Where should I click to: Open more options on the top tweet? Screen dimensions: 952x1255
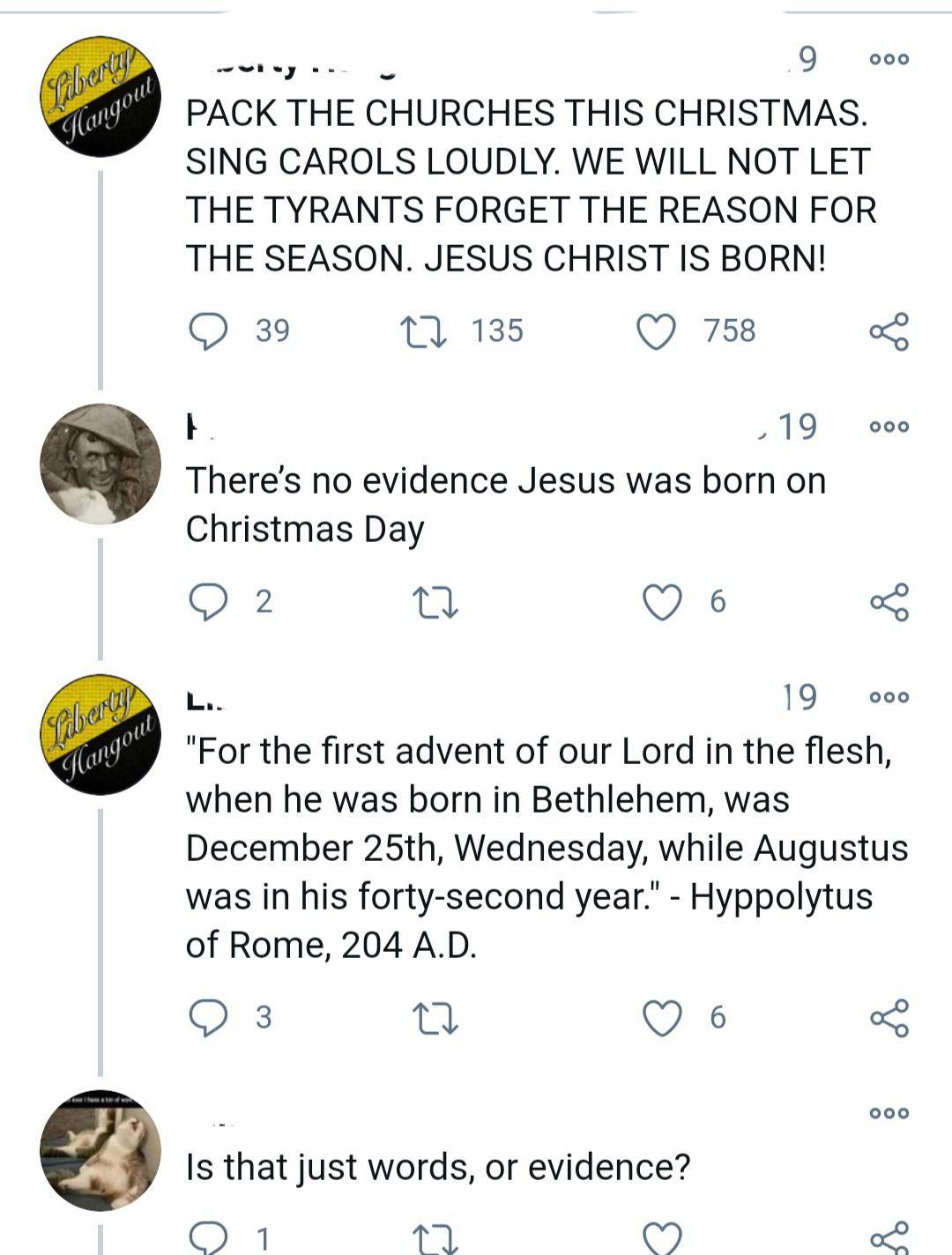[x=891, y=58]
